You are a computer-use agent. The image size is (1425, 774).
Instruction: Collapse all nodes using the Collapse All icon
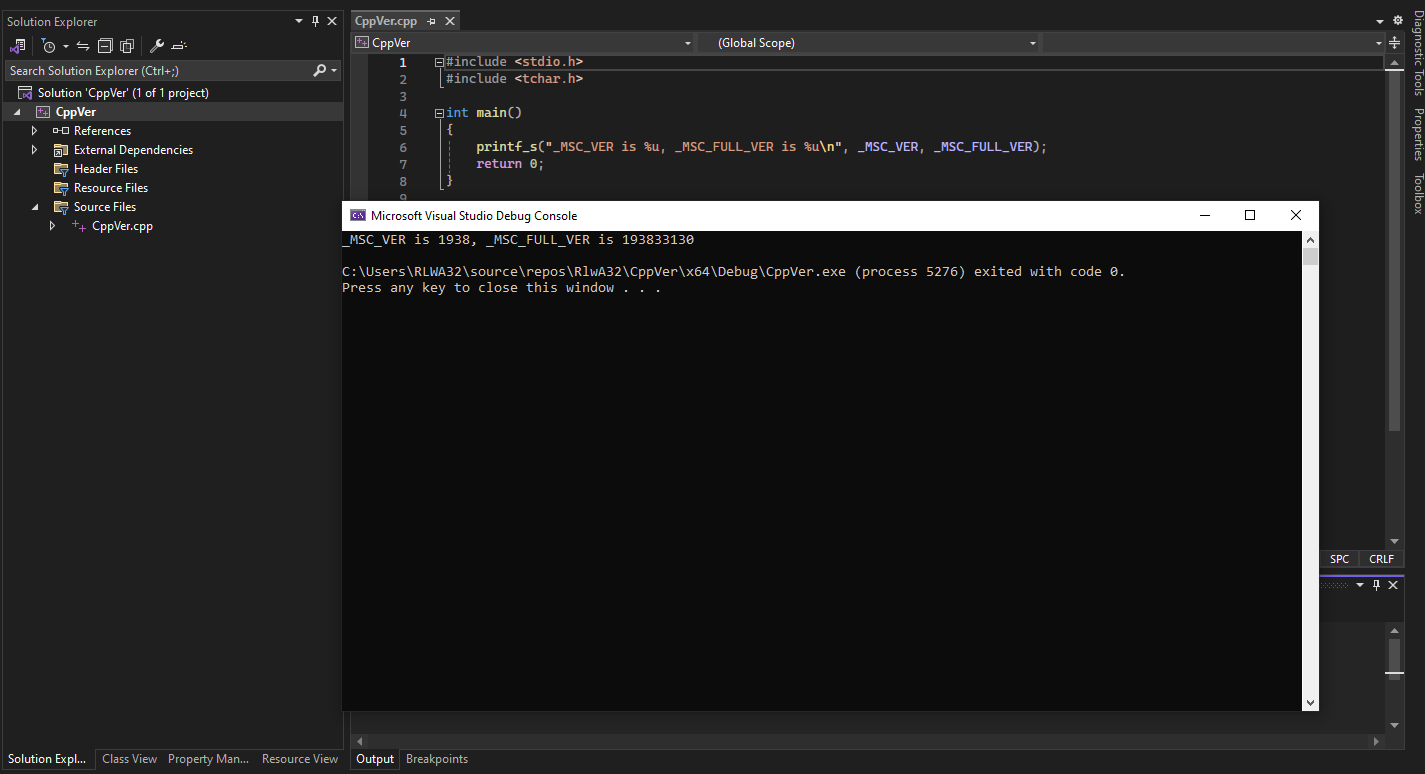pos(106,46)
